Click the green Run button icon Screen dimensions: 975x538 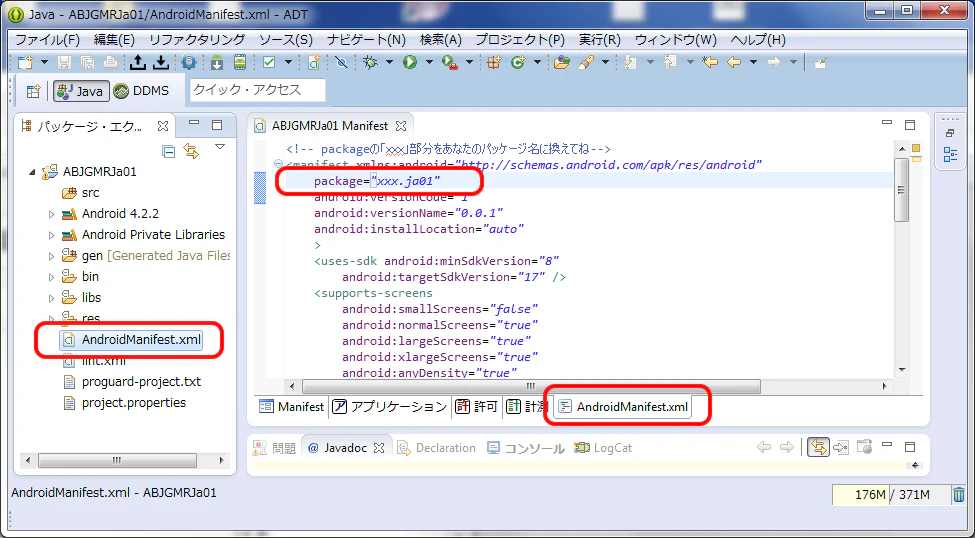tap(410, 62)
